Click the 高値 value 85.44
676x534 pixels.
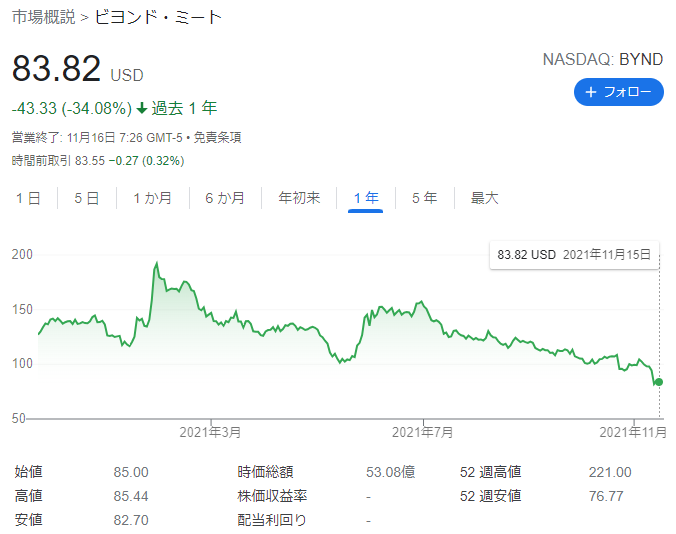[x=131, y=497]
